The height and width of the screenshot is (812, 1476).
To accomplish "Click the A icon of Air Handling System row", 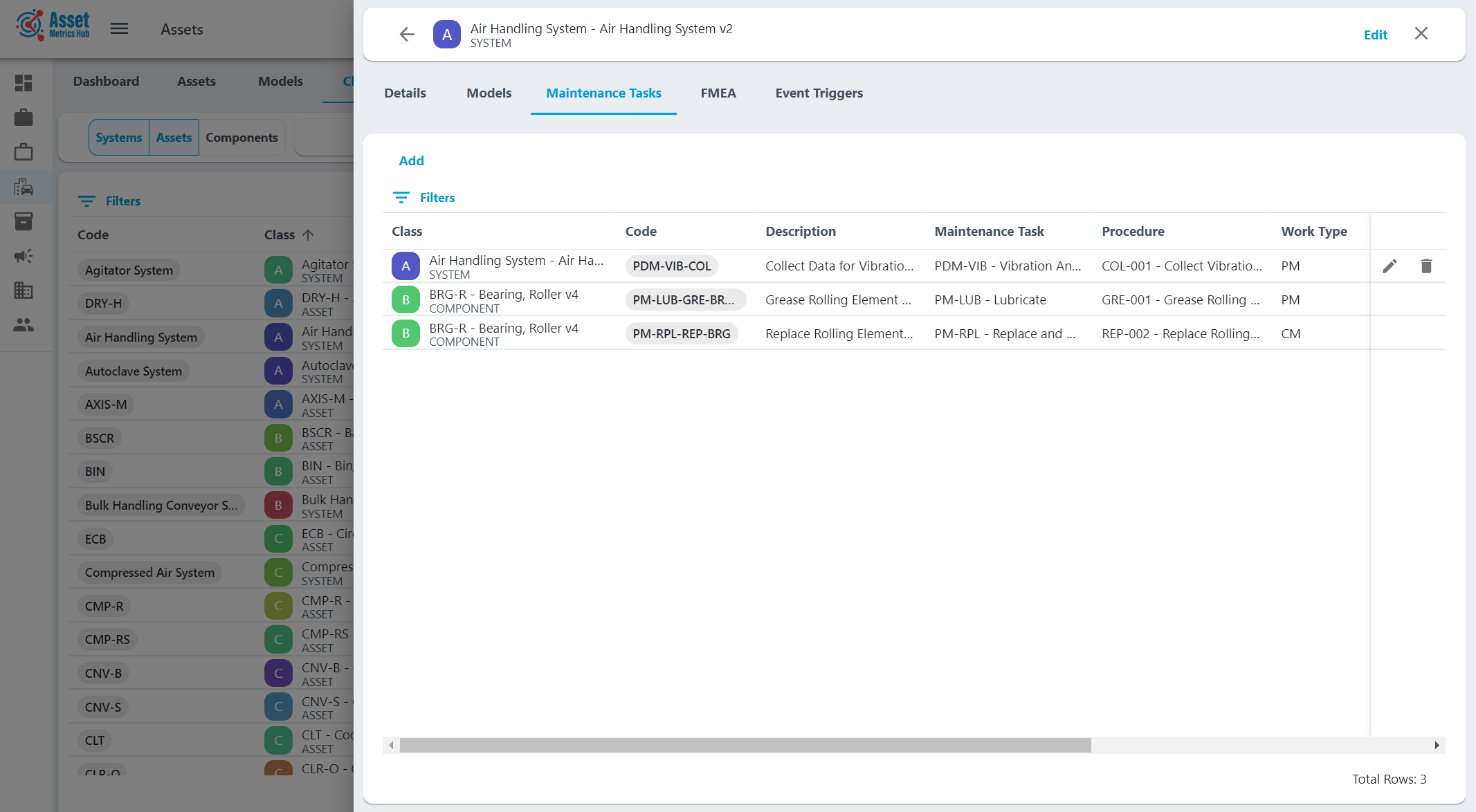I will tap(406, 266).
